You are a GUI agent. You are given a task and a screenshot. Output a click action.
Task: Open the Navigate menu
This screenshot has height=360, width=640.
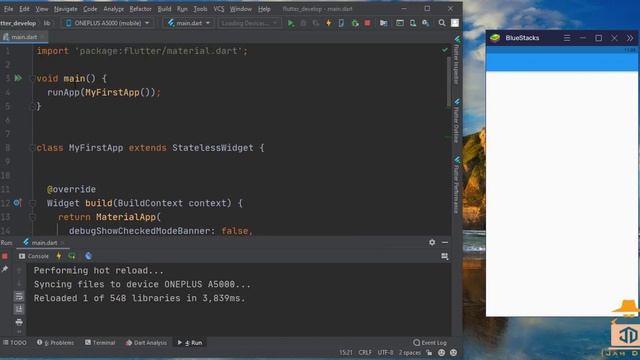click(65, 9)
